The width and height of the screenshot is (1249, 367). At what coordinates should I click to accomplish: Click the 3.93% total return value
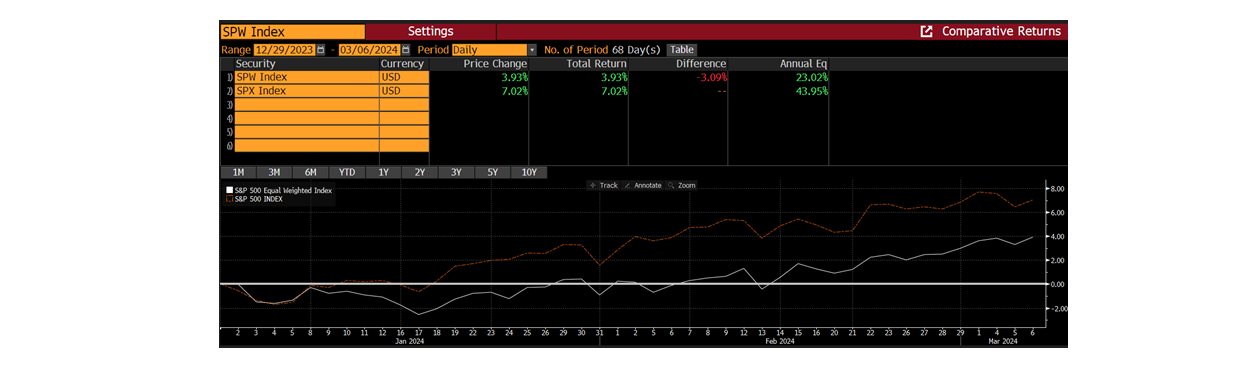pos(614,77)
